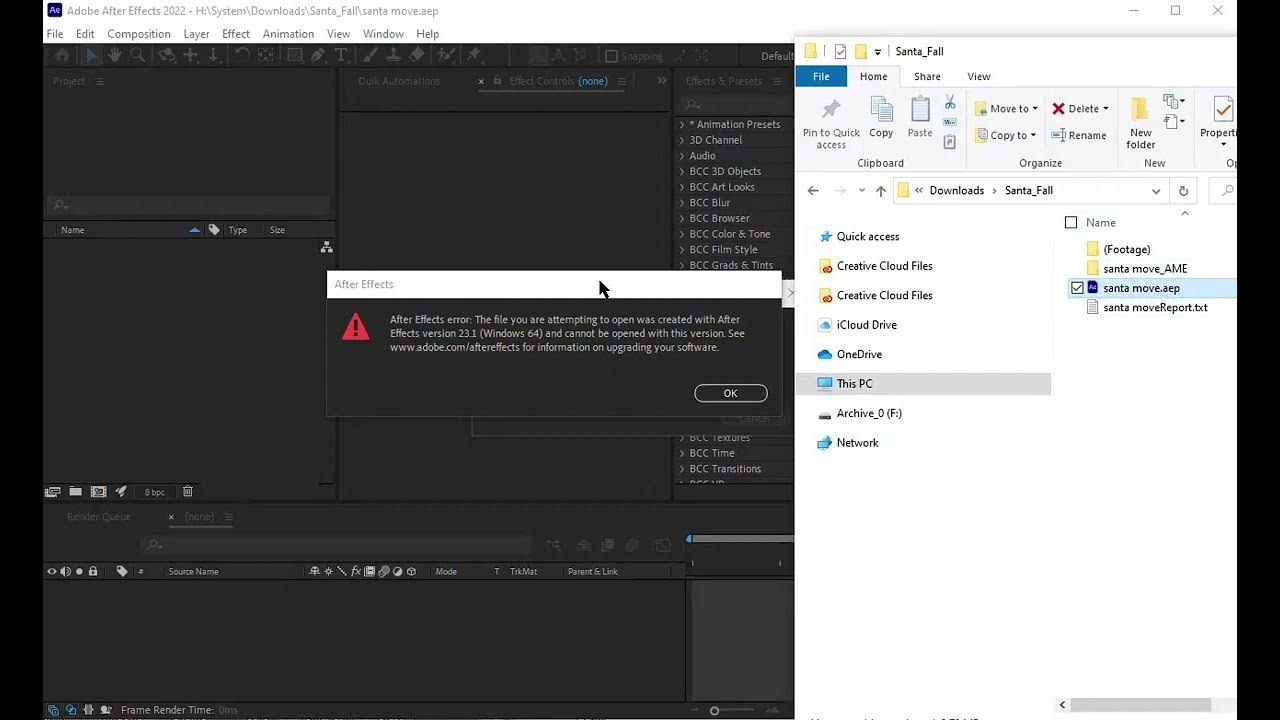Select the Pen tool

coord(317,56)
